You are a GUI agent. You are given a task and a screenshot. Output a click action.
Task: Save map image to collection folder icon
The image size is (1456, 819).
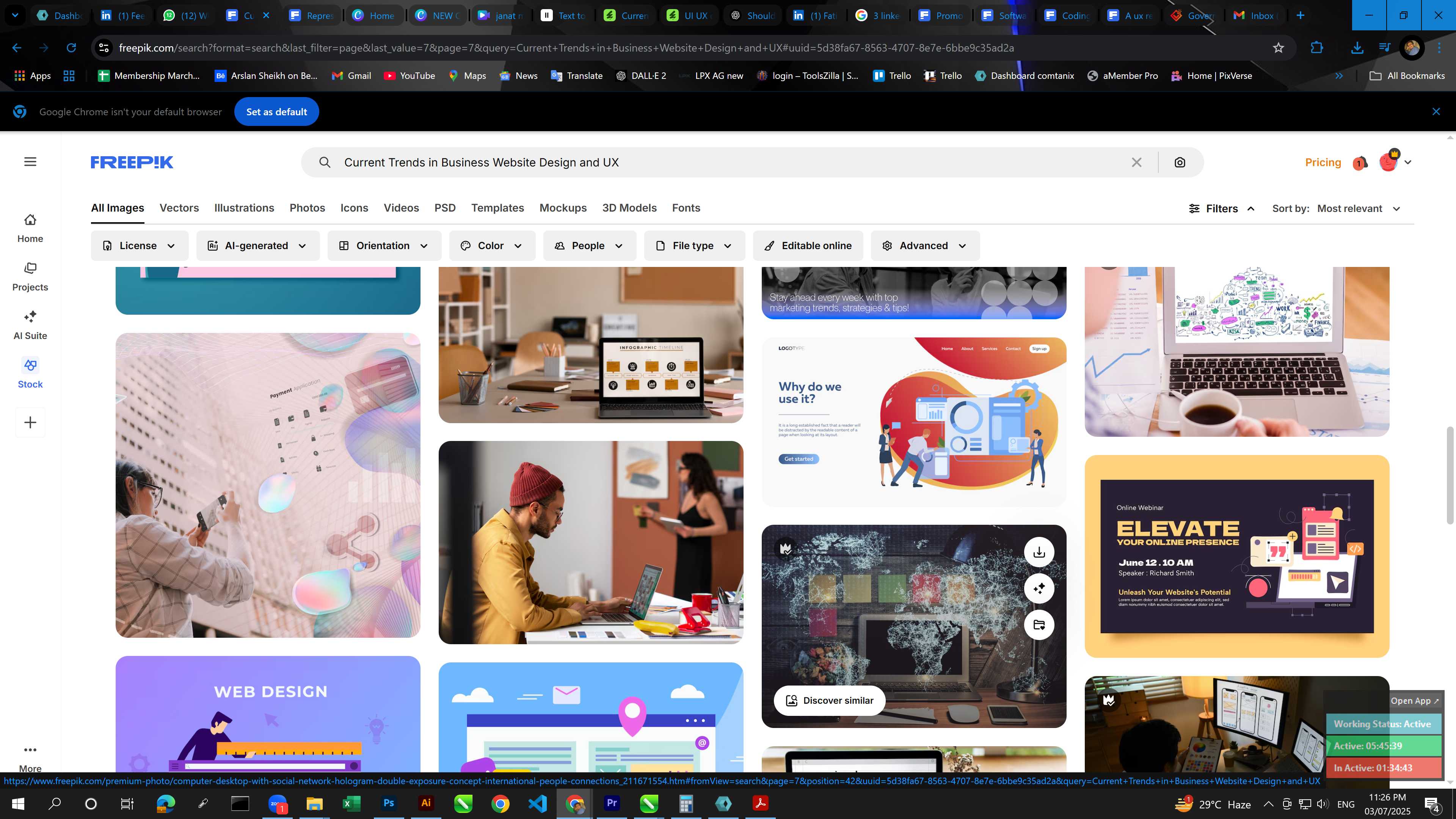click(x=1039, y=624)
